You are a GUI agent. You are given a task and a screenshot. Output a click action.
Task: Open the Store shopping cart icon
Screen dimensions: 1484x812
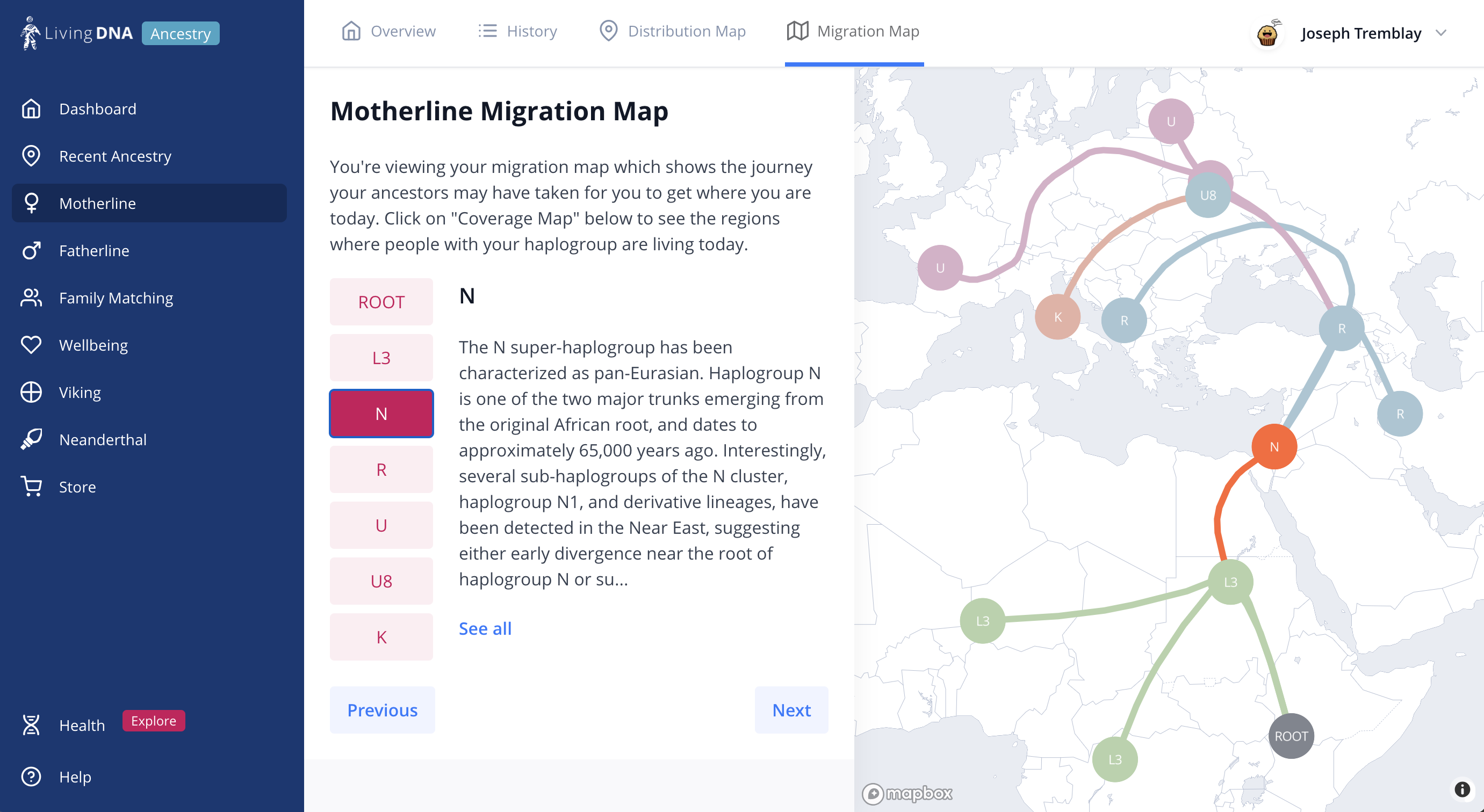[31, 486]
